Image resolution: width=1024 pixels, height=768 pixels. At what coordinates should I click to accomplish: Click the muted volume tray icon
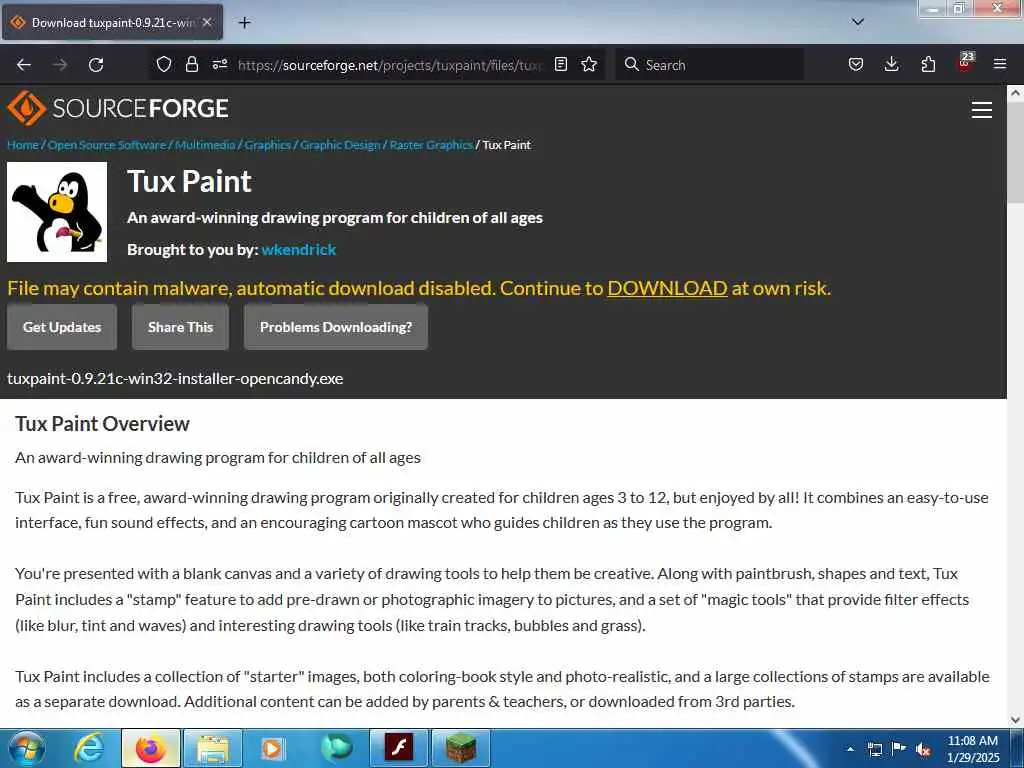point(923,750)
